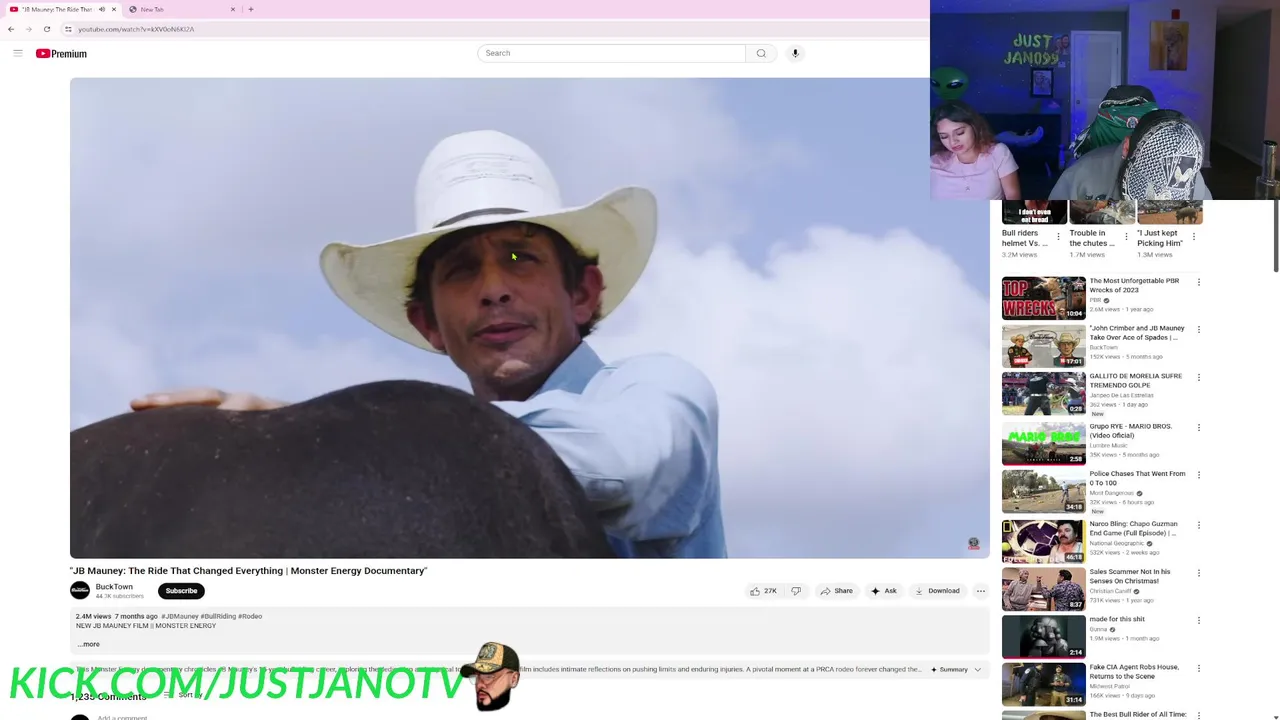The height and width of the screenshot is (720, 1280).
Task: Expand description with ...more
Action: click(89, 644)
